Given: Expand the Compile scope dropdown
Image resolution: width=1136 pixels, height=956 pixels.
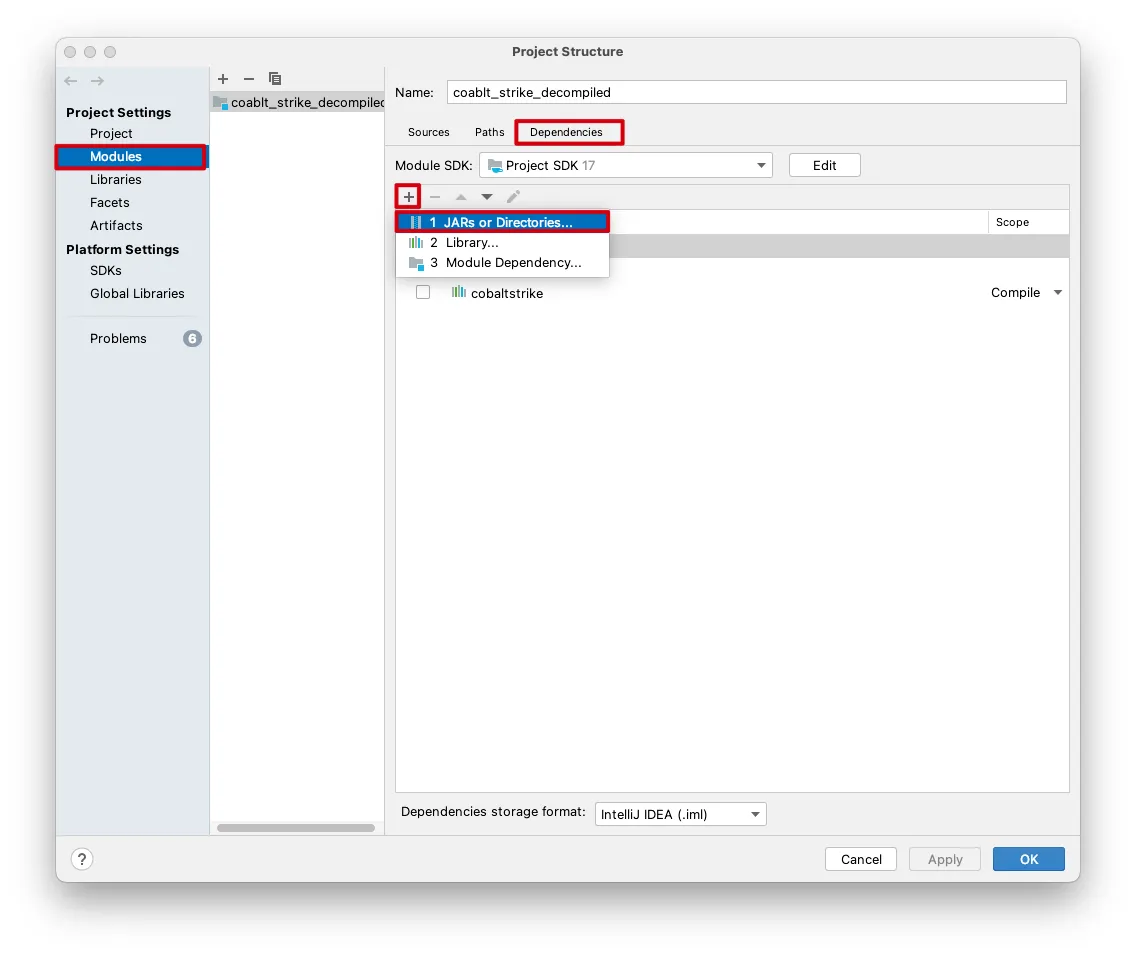Looking at the screenshot, I should click(x=1058, y=293).
